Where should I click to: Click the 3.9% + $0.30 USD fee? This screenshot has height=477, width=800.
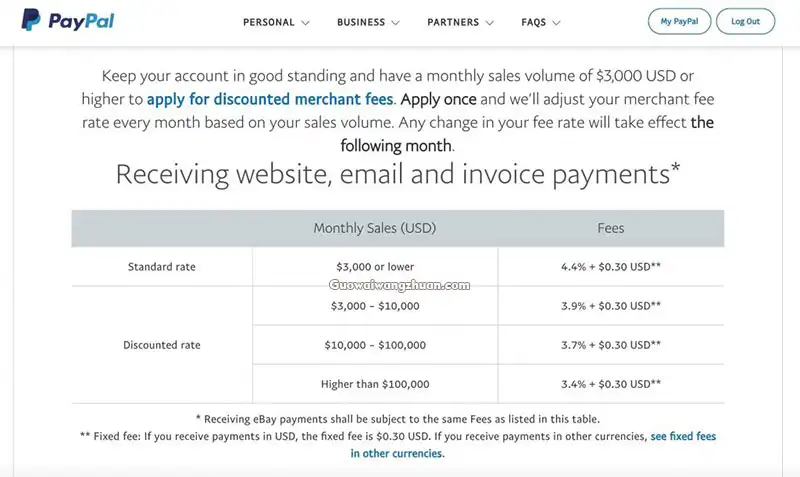611,306
